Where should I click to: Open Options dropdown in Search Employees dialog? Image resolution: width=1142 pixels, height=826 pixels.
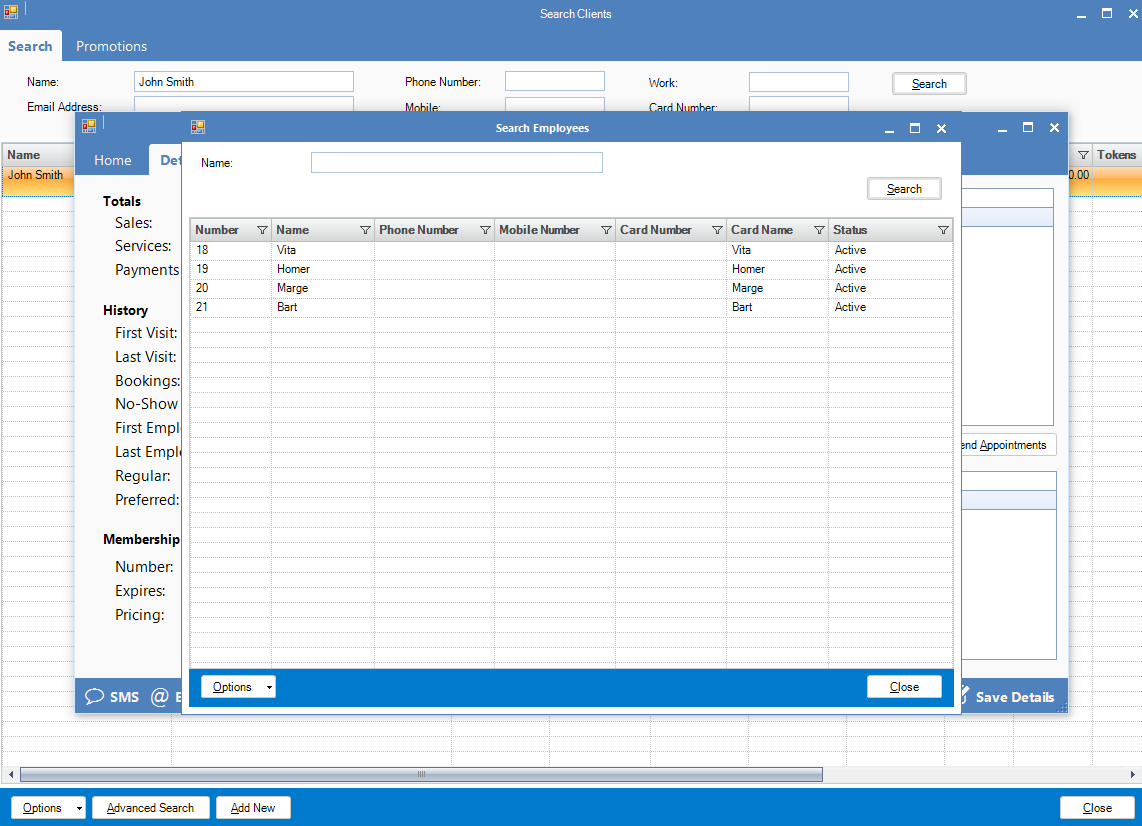pyautogui.click(x=238, y=687)
